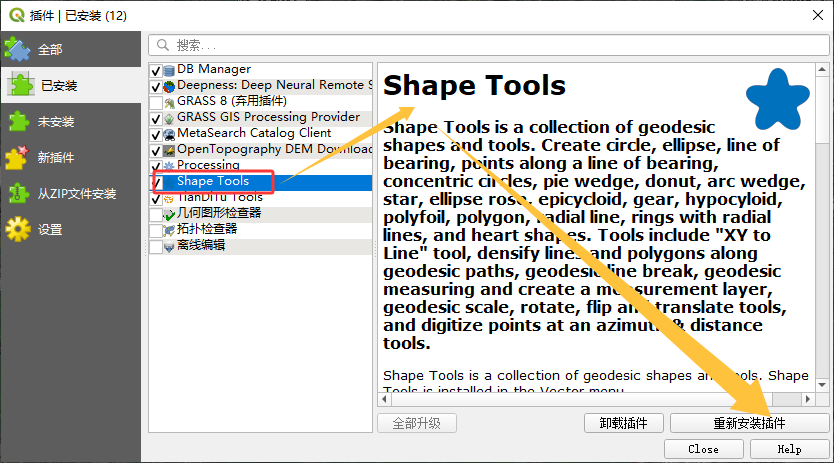Click the MetaSearch Catalog Client icon
This screenshot has width=834, height=463.
169,134
